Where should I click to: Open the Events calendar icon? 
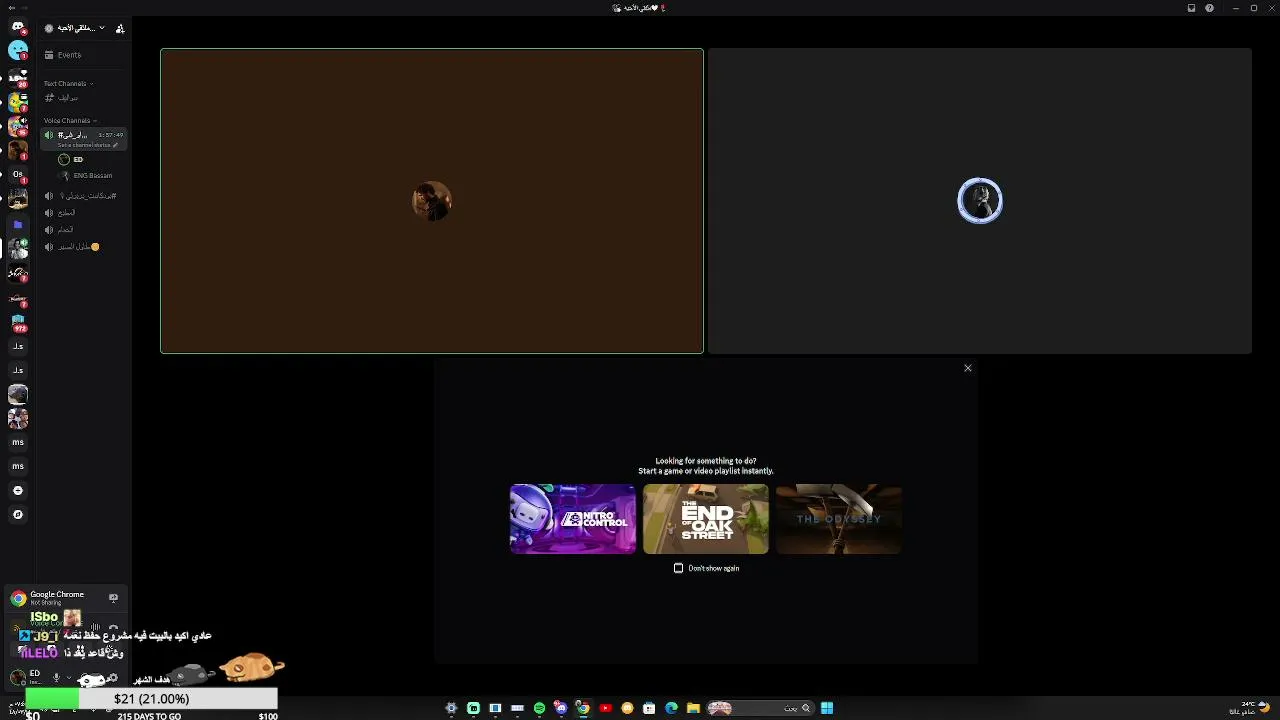click(x=48, y=55)
